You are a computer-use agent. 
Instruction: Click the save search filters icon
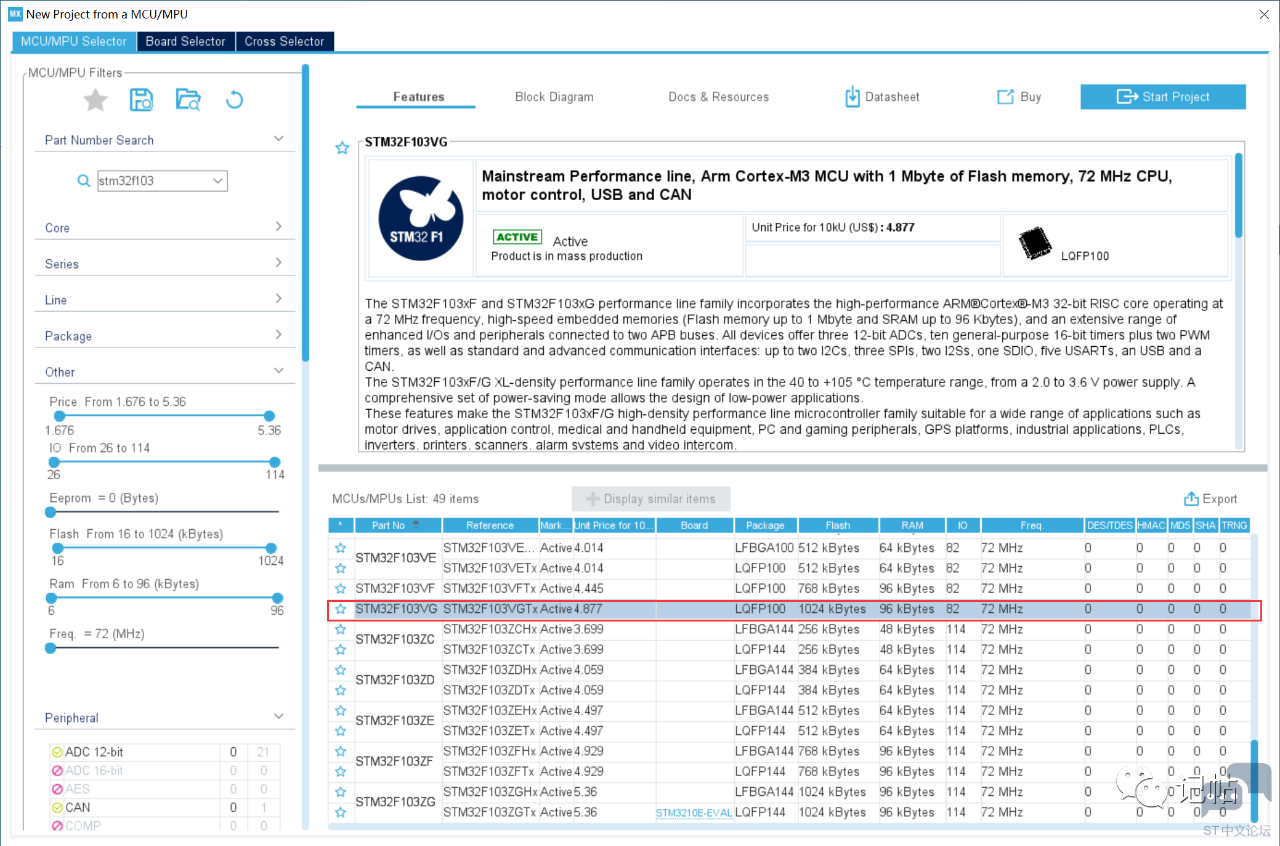pyautogui.click(x=141, y=100)
